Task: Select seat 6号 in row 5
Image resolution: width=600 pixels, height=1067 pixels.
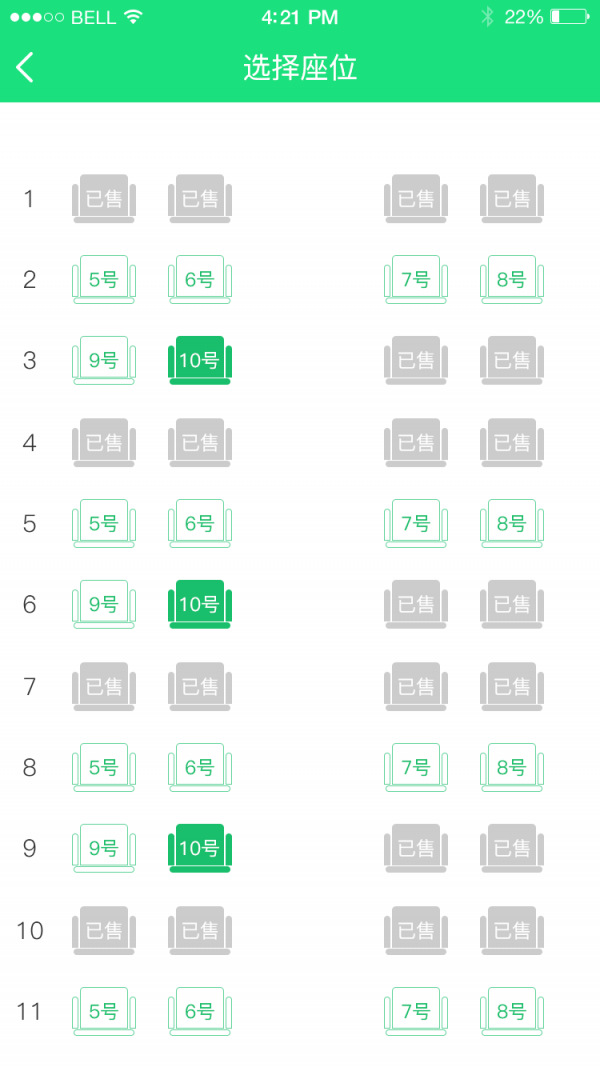Action: (200, 523)
